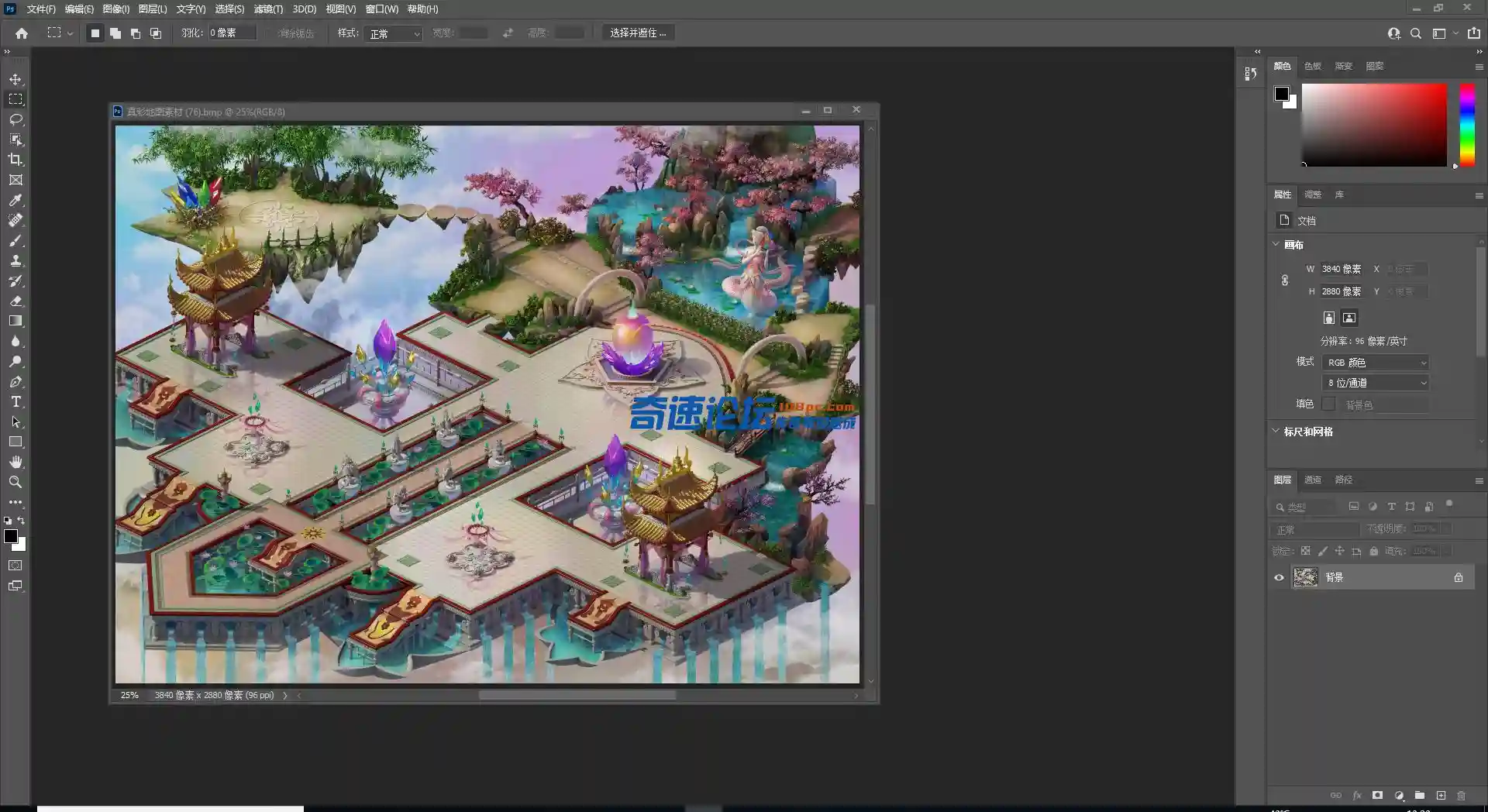
Task: Collapse the 画布 section
Action: [1276, 244]
